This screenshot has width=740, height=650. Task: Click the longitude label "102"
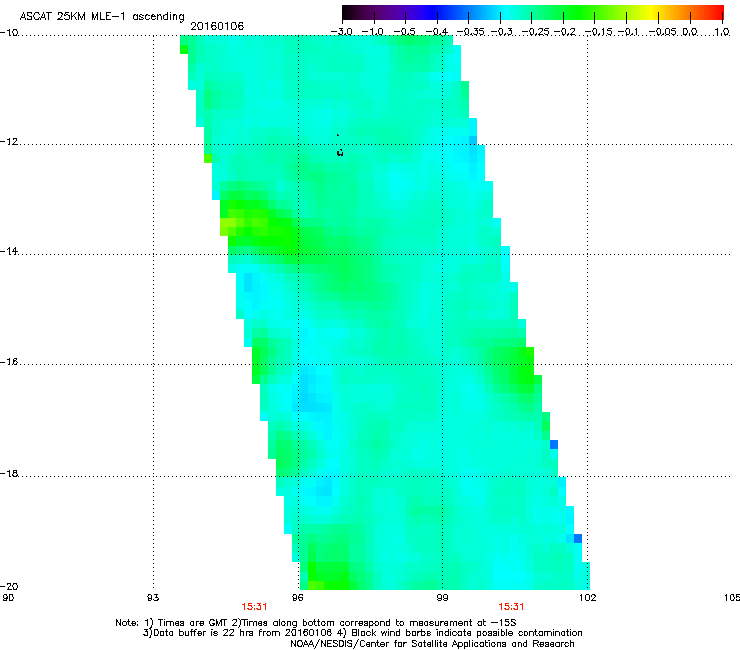click(588, 598)
